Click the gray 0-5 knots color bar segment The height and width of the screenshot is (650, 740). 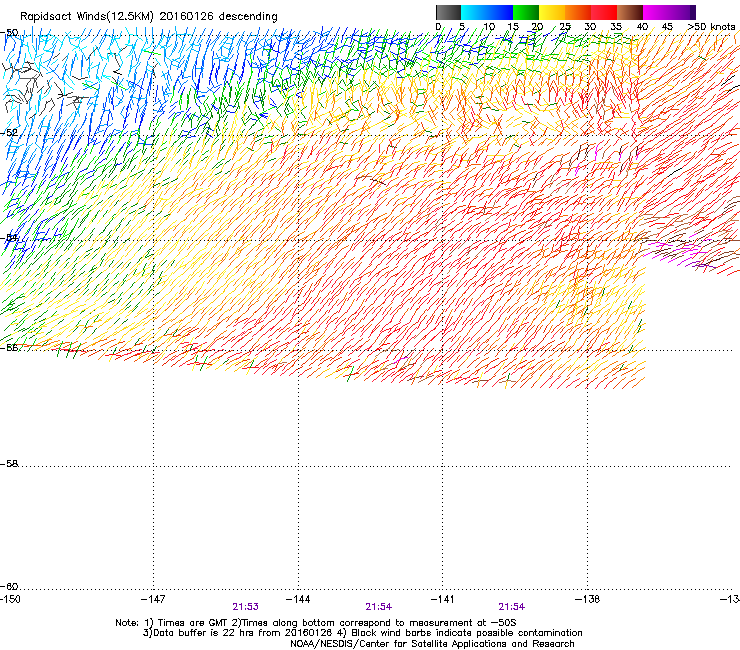pos(448,12)
